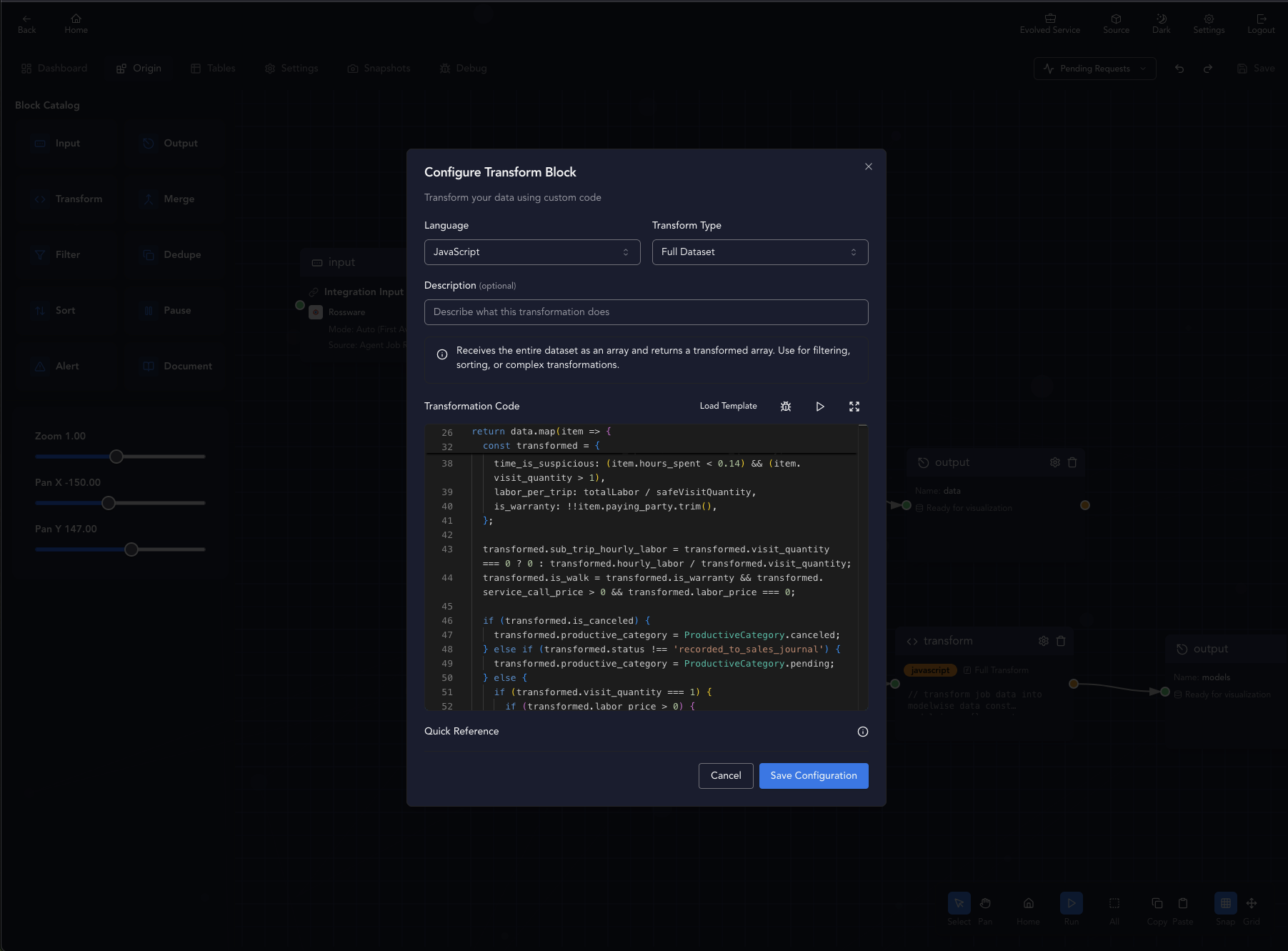Click the redo arrow in the toolbar
The height and width of the screenshot is (951, 1288).
click(1208, 69)
